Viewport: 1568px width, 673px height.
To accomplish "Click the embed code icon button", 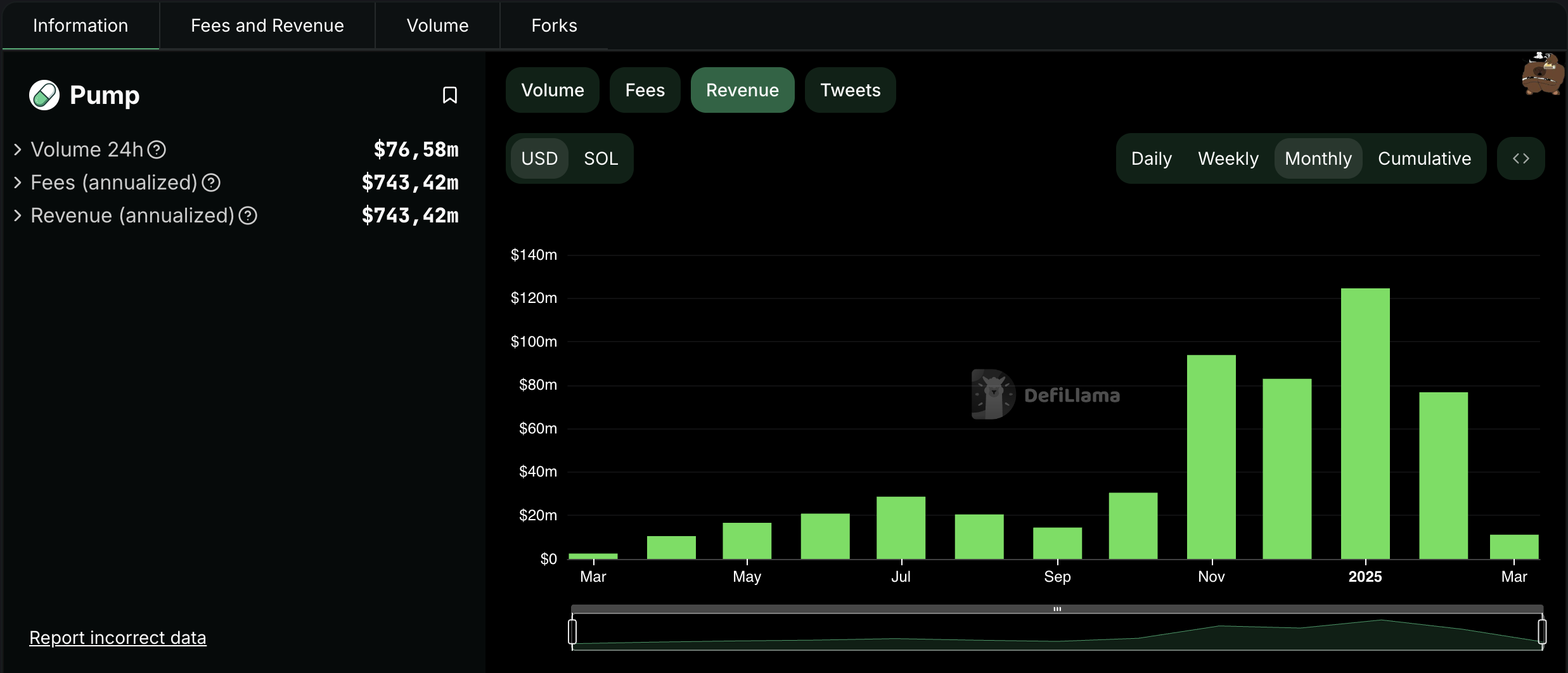I will pos(1520,158).
